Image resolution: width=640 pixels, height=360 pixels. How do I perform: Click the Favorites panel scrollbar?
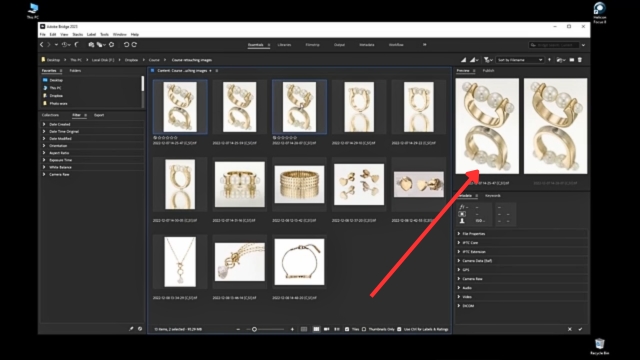142,84
